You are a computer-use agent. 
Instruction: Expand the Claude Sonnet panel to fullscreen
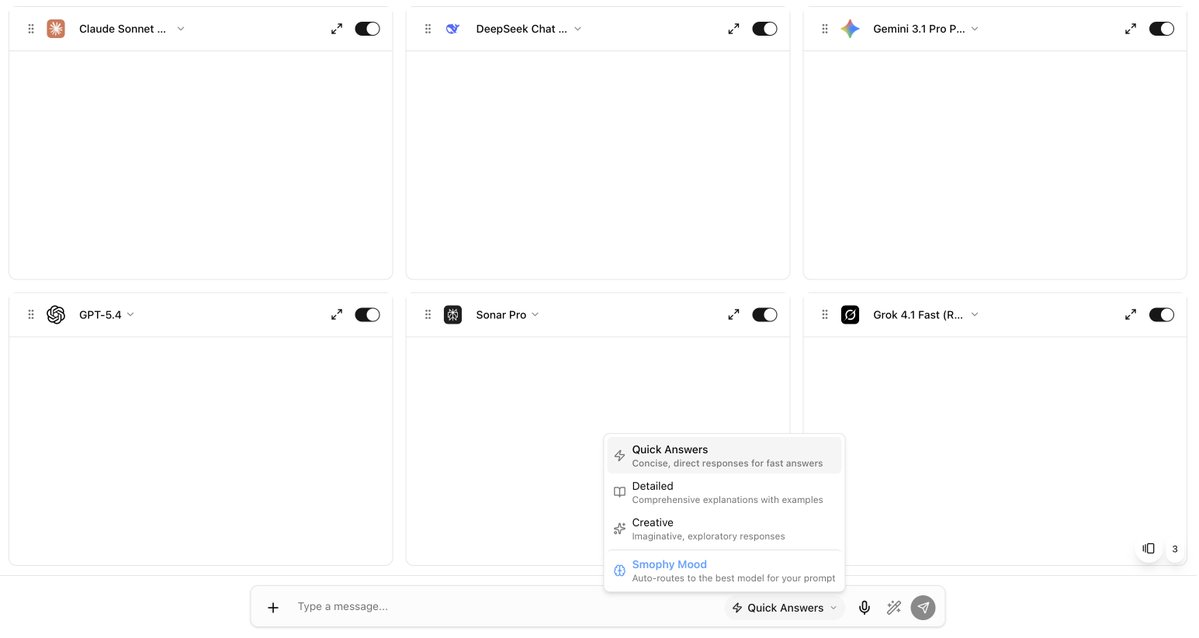point(336,29)
